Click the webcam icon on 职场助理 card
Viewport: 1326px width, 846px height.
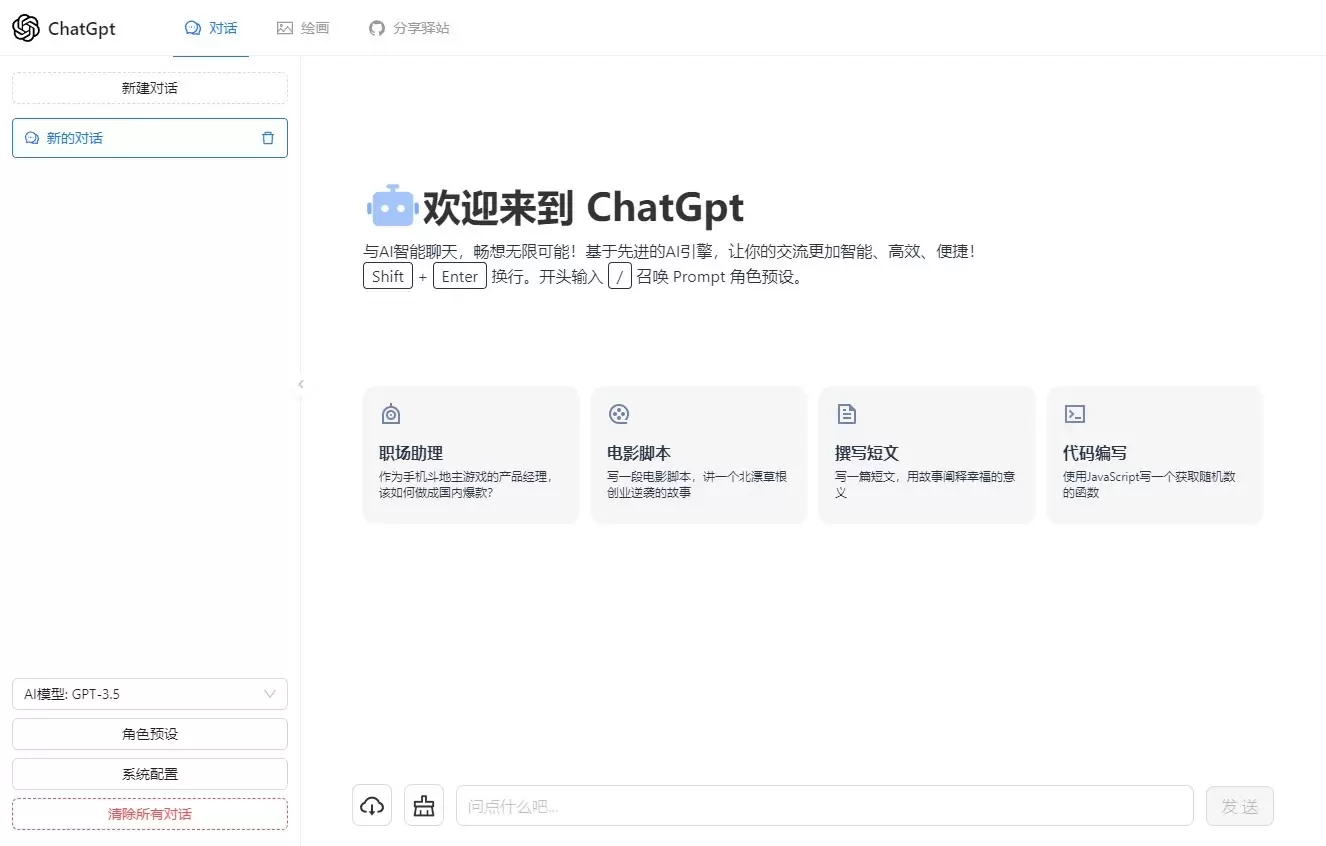click(x=391, y=414)
